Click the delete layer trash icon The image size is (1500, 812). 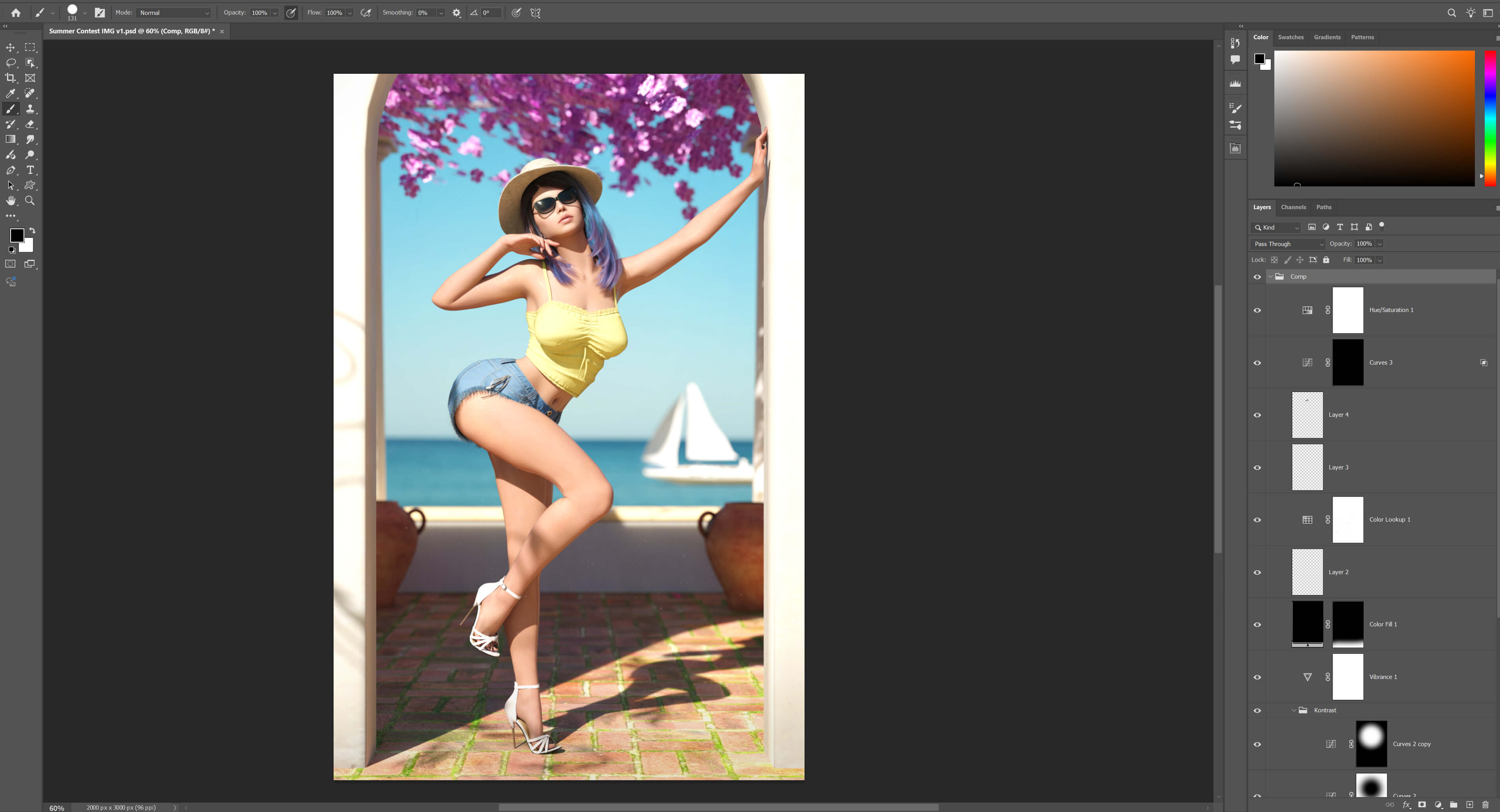[1485, 805]
